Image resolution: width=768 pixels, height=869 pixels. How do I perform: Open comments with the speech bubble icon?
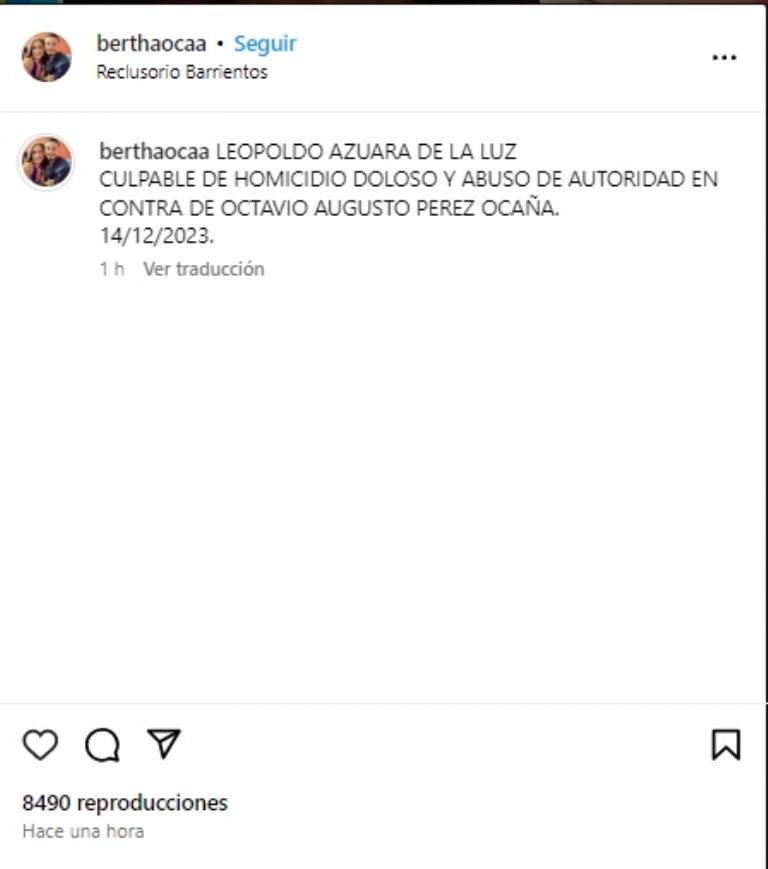(x=103, y=744)
